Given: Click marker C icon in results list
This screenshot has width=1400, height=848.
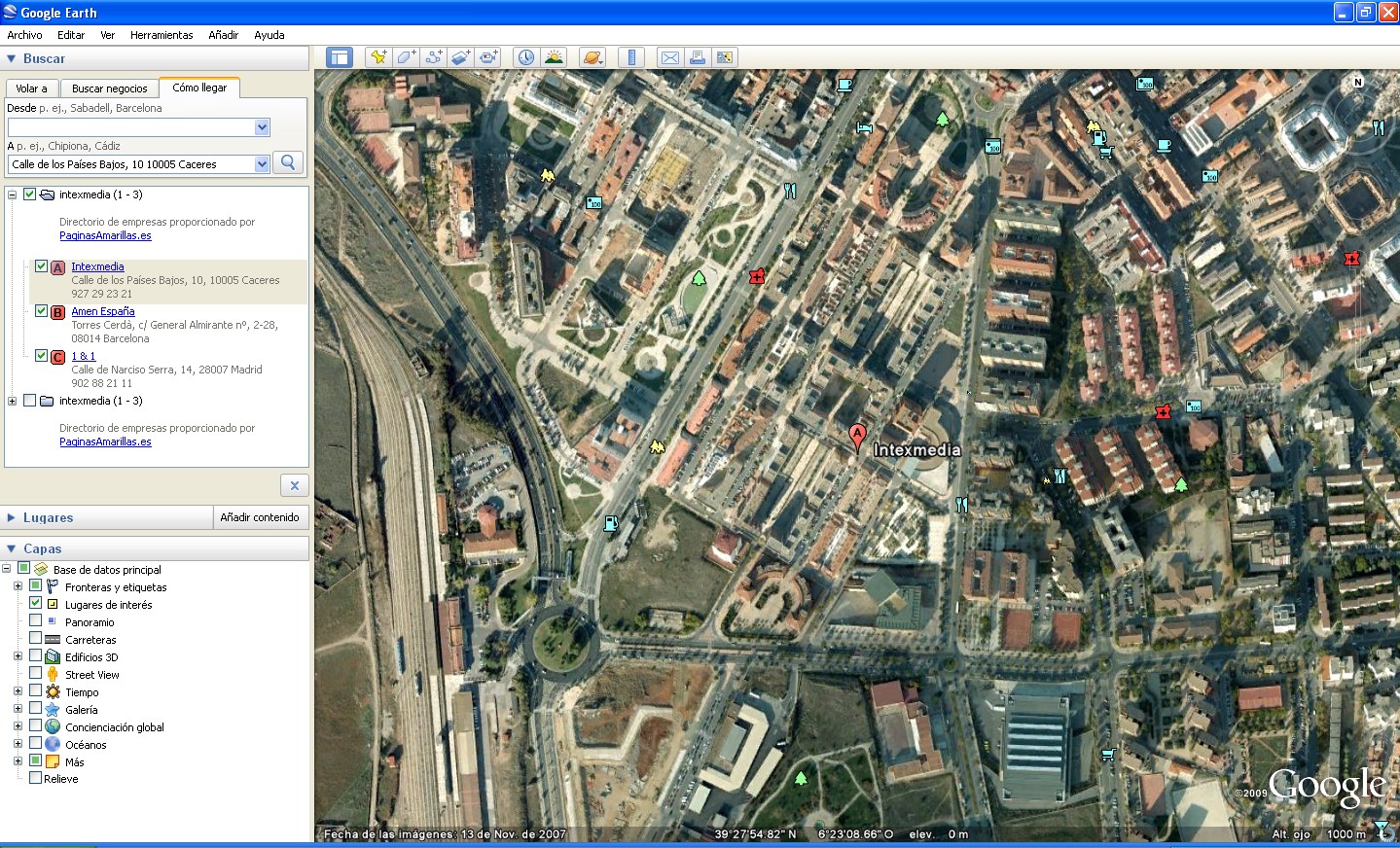Looking at the screenshot, I should (57, 357).
